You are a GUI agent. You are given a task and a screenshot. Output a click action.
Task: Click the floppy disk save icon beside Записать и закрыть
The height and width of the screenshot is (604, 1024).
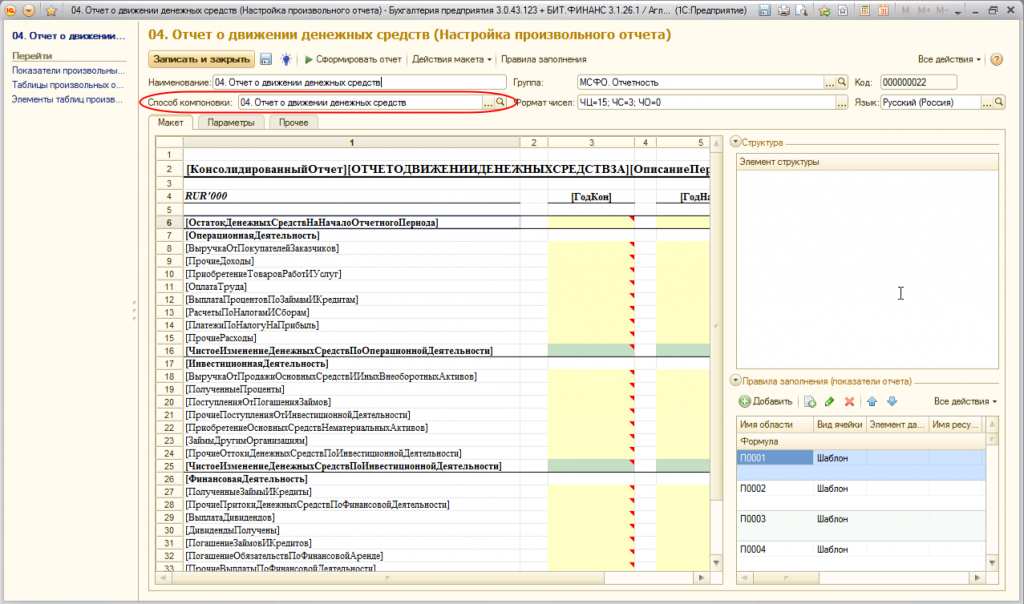coord(267,59)
